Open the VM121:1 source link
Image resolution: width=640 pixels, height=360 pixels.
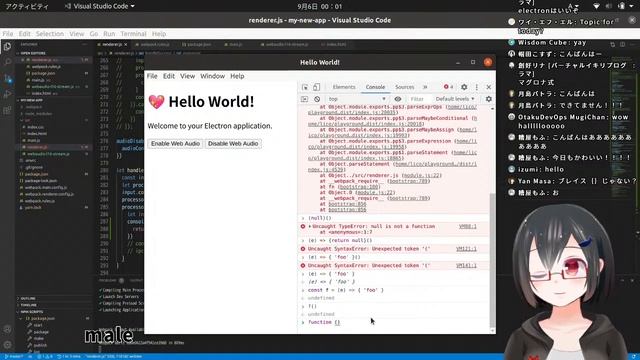tap(466, 249)
